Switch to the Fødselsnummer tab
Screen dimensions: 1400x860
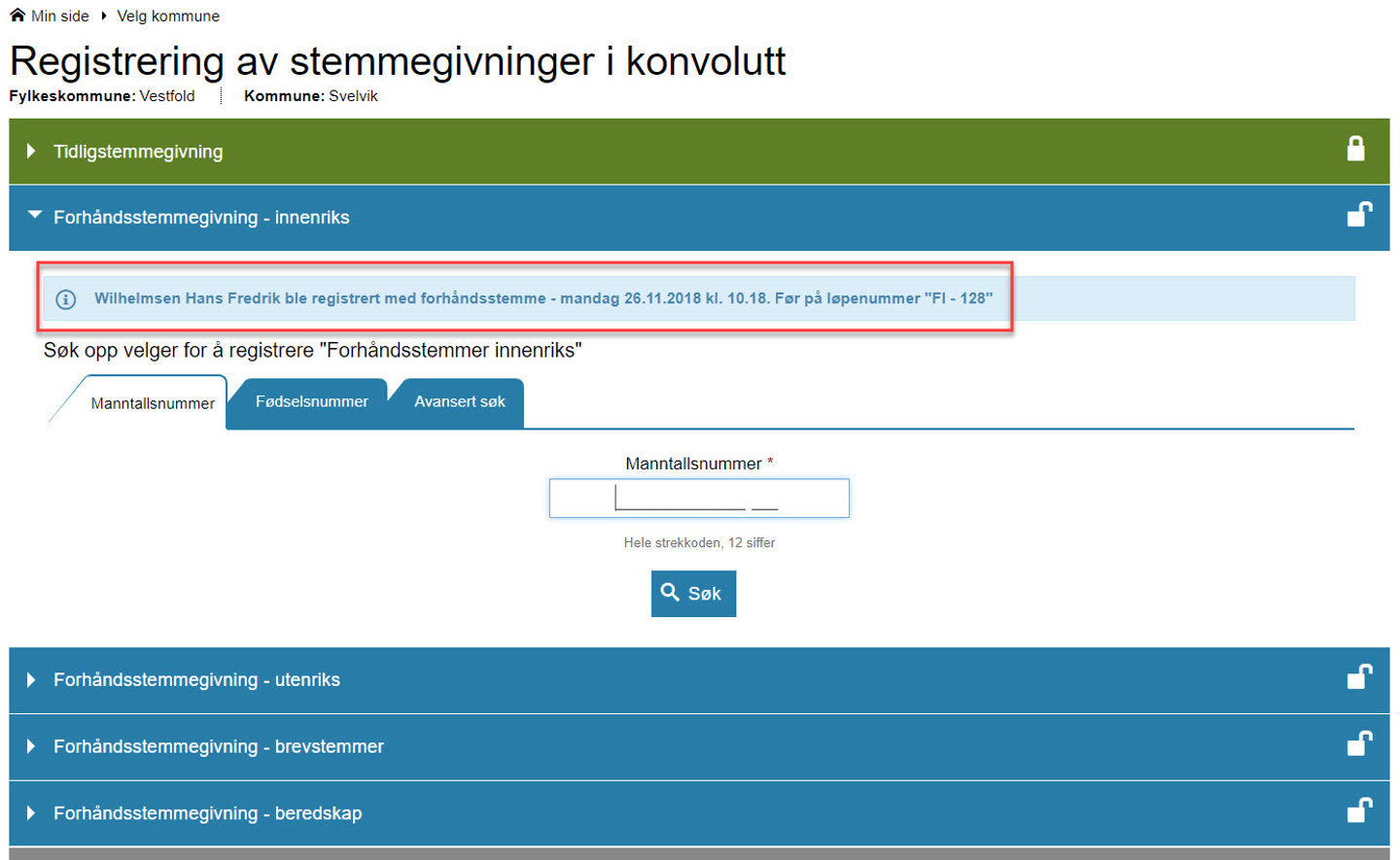click(311, 402)
